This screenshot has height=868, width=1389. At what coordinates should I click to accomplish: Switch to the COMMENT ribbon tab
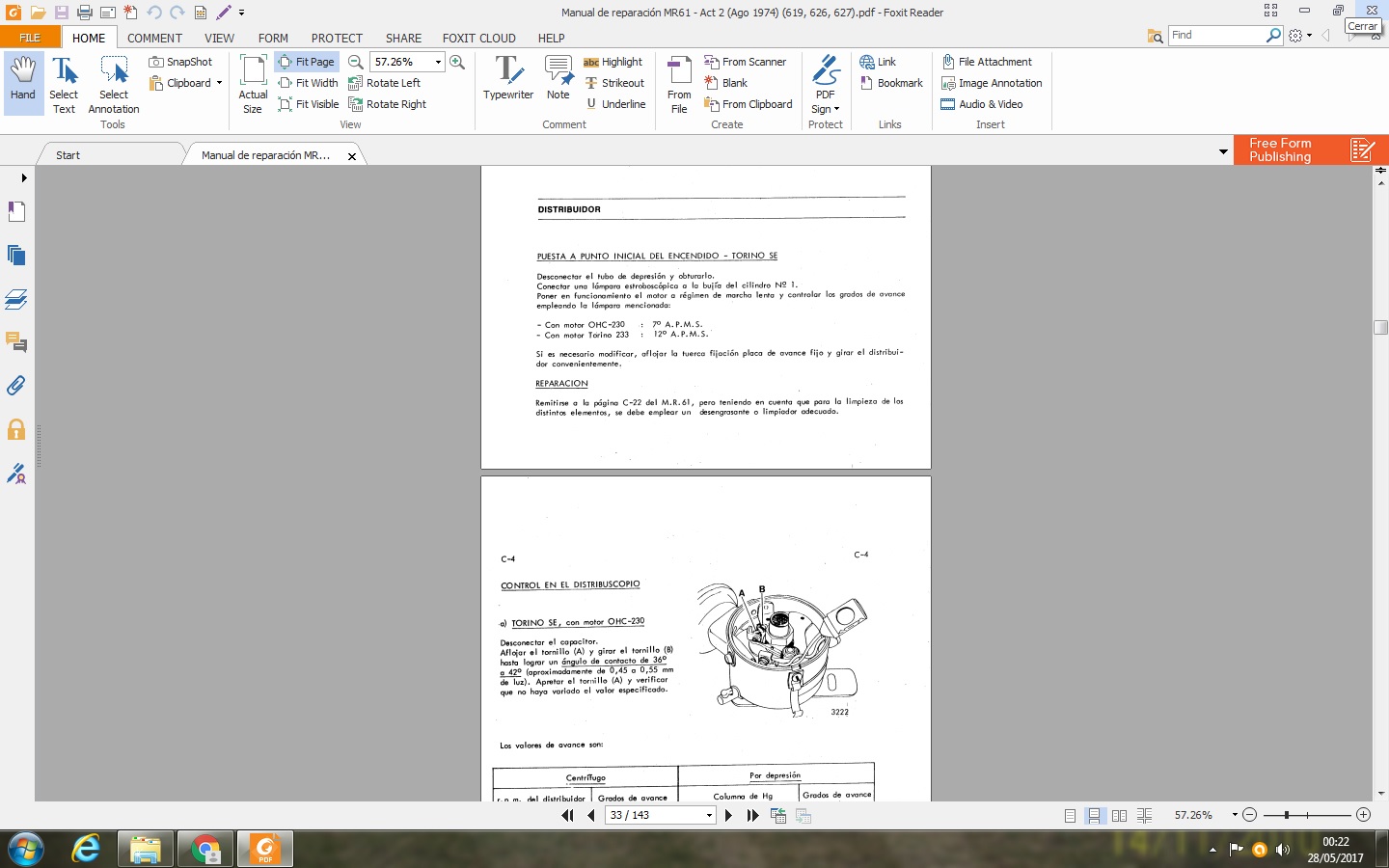click(x=154, y=38)
